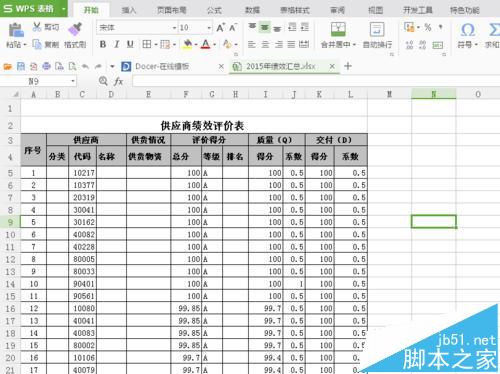The width and height of the screenshot is (500, 374).
Task: Click the decrease indent icon
Action: pos(292,27)
